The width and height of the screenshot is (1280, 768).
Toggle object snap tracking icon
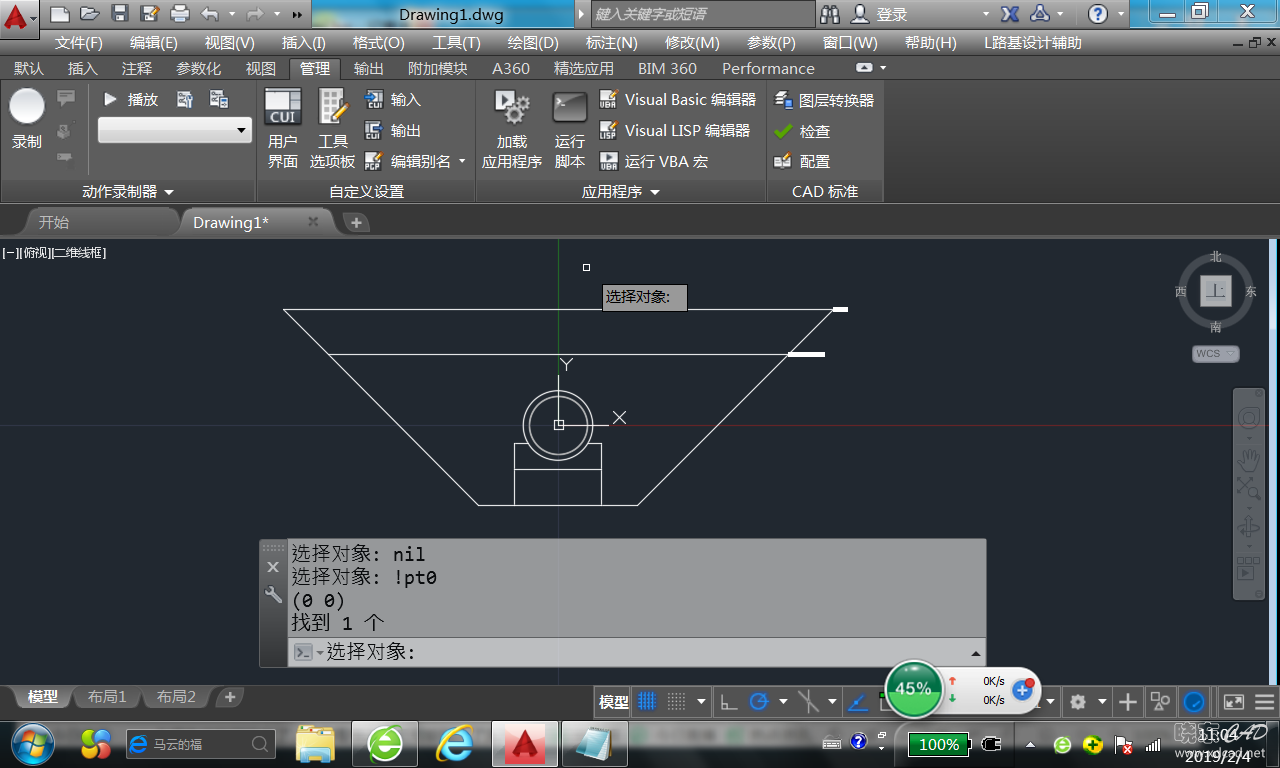point(858,701)
